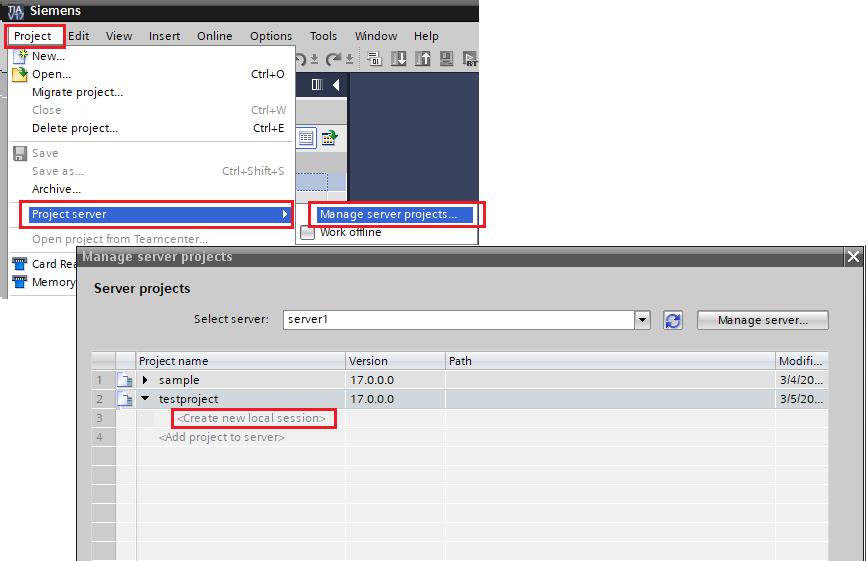Click the download to device toolbar icon
This screenshot has height=561, width=868.
point(400,59)
